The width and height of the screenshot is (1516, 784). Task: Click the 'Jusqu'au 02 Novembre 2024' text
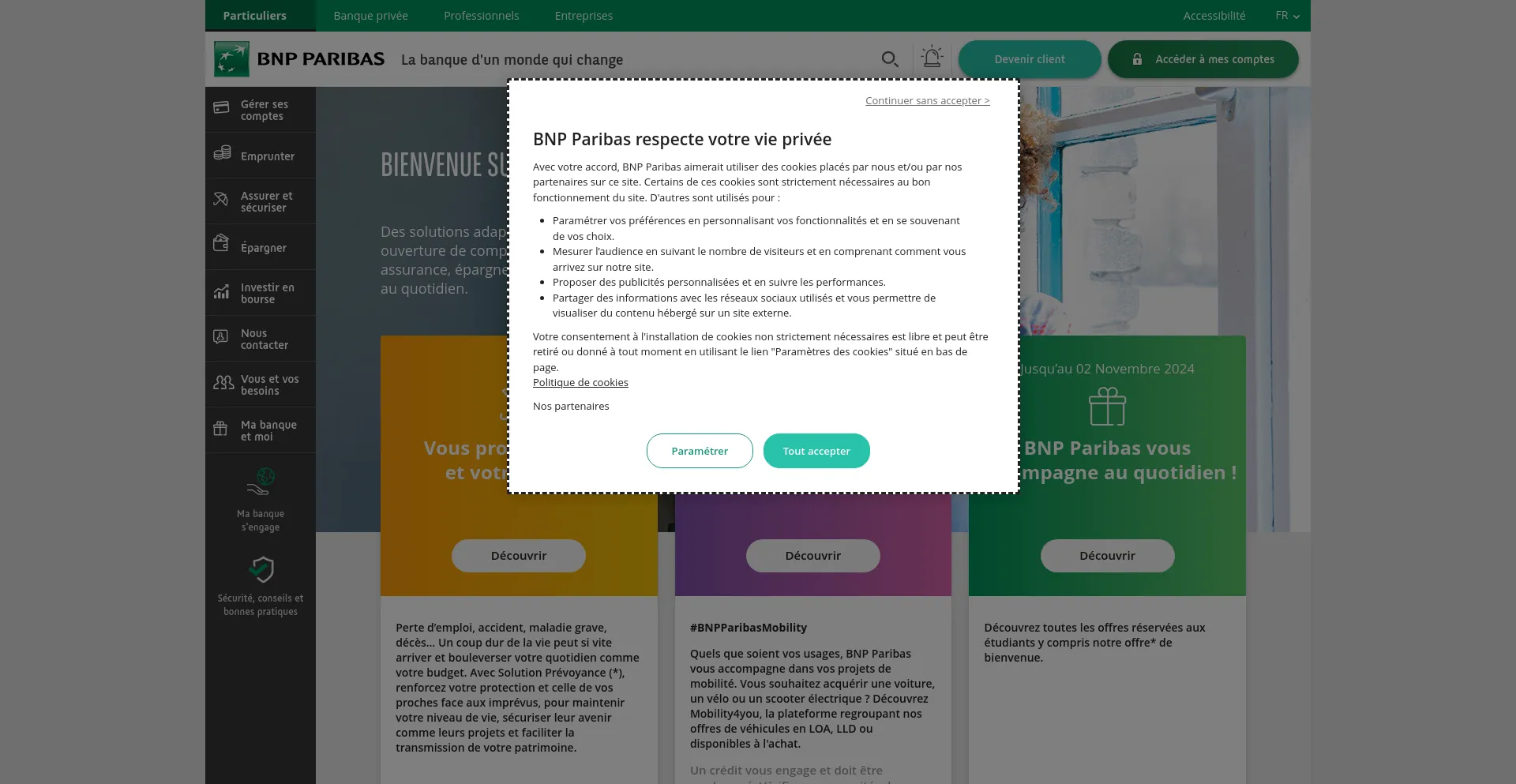tap(1106, 369)
